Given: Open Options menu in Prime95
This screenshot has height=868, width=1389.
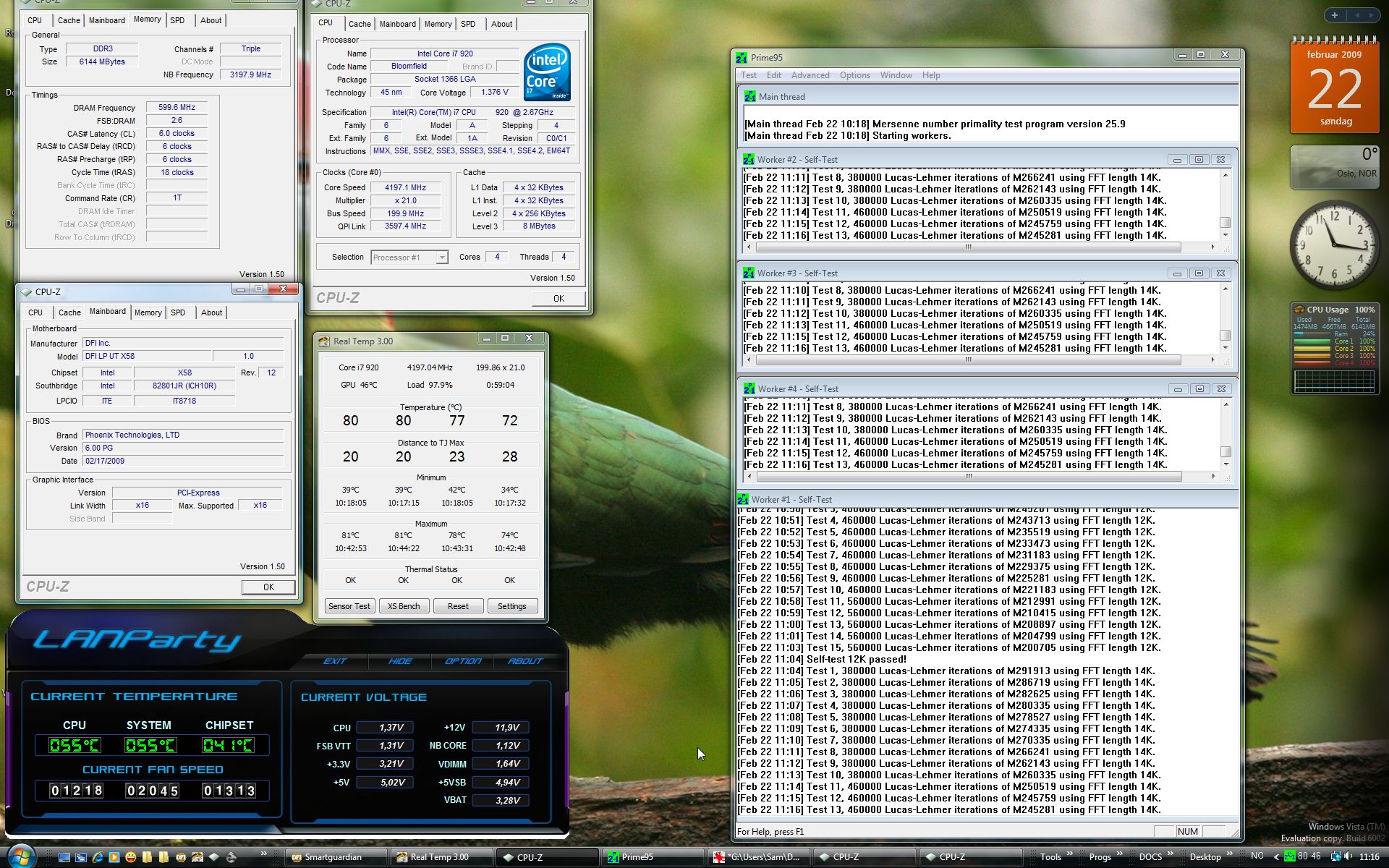Looking at the screenshot, I should (855, 75).
